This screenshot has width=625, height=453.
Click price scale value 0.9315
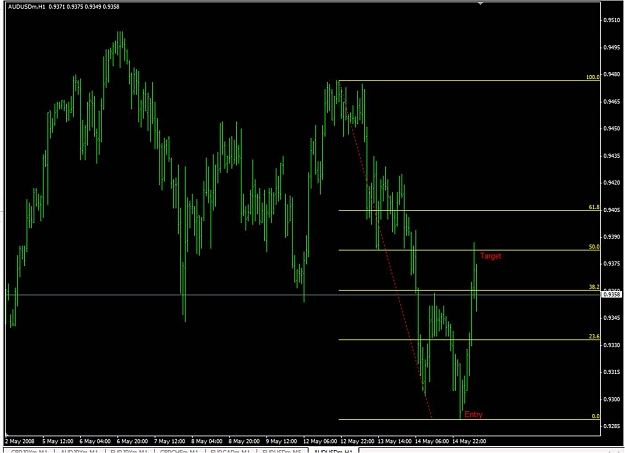[x=611, y=372]
